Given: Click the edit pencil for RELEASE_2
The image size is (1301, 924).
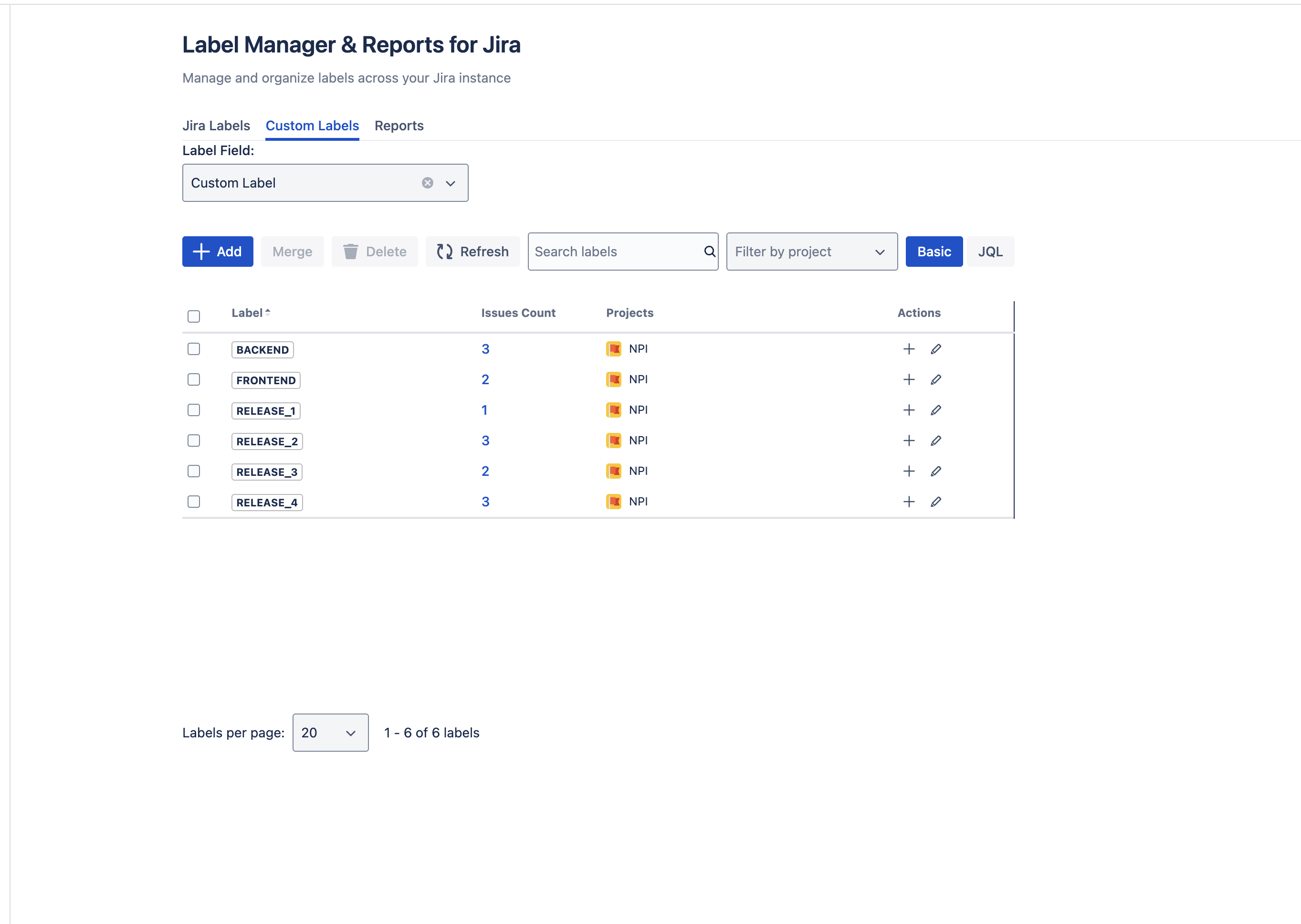Looking at the screenshot, I should click(936, 441).
